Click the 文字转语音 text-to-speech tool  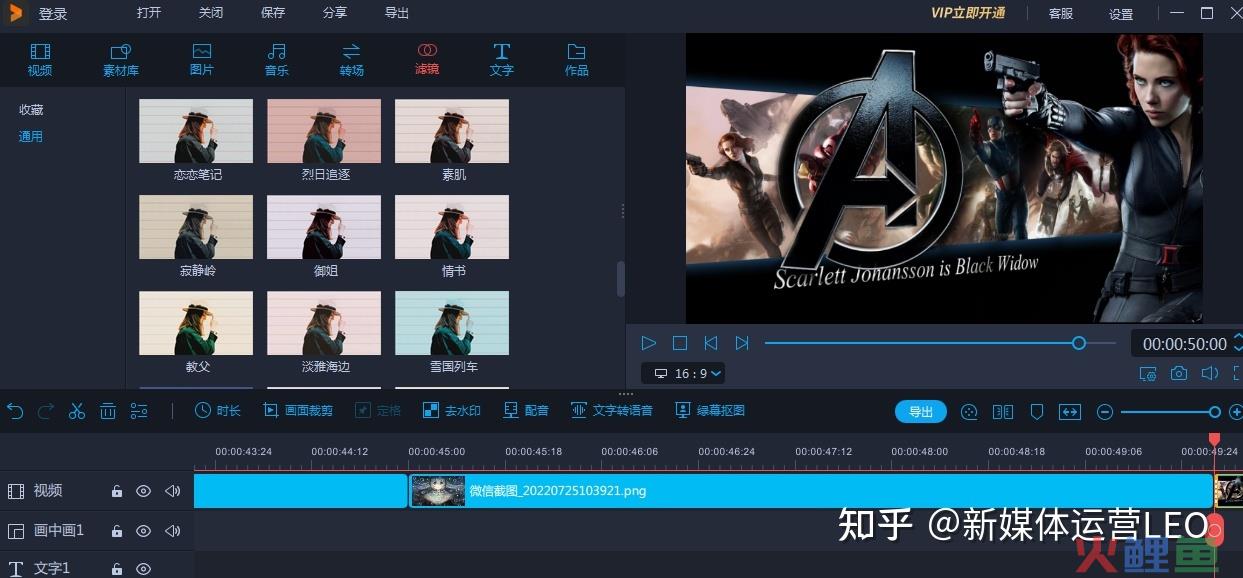click(x=612, y=410)
